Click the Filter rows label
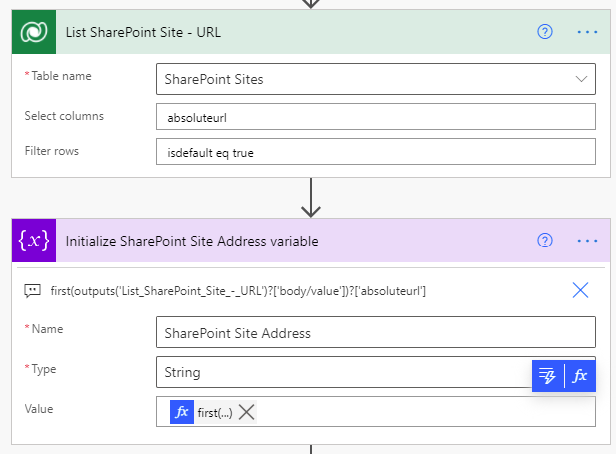Viewport: 616px width, 454px height. coord(51,151)
